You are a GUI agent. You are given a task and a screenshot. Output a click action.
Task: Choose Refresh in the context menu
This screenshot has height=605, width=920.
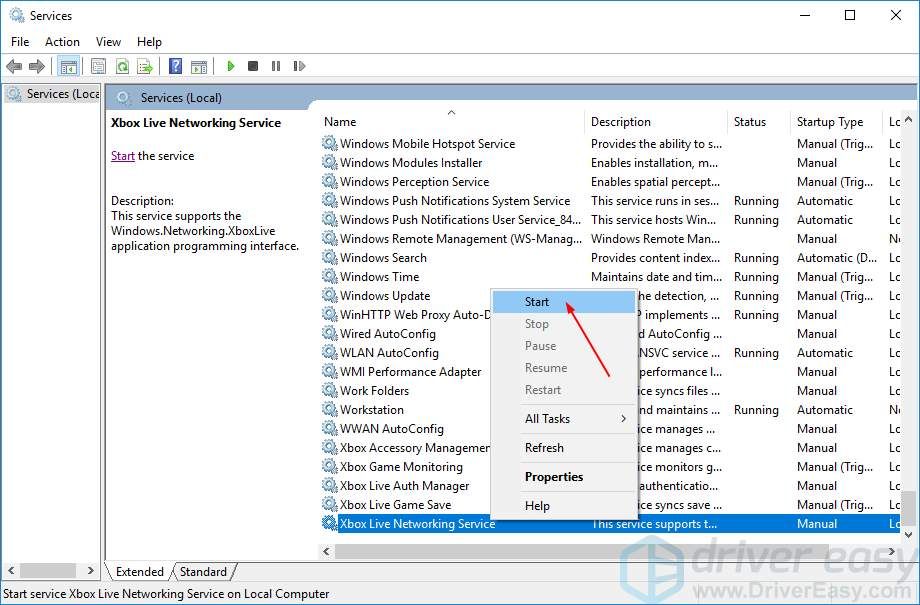[x=544, y=448]
